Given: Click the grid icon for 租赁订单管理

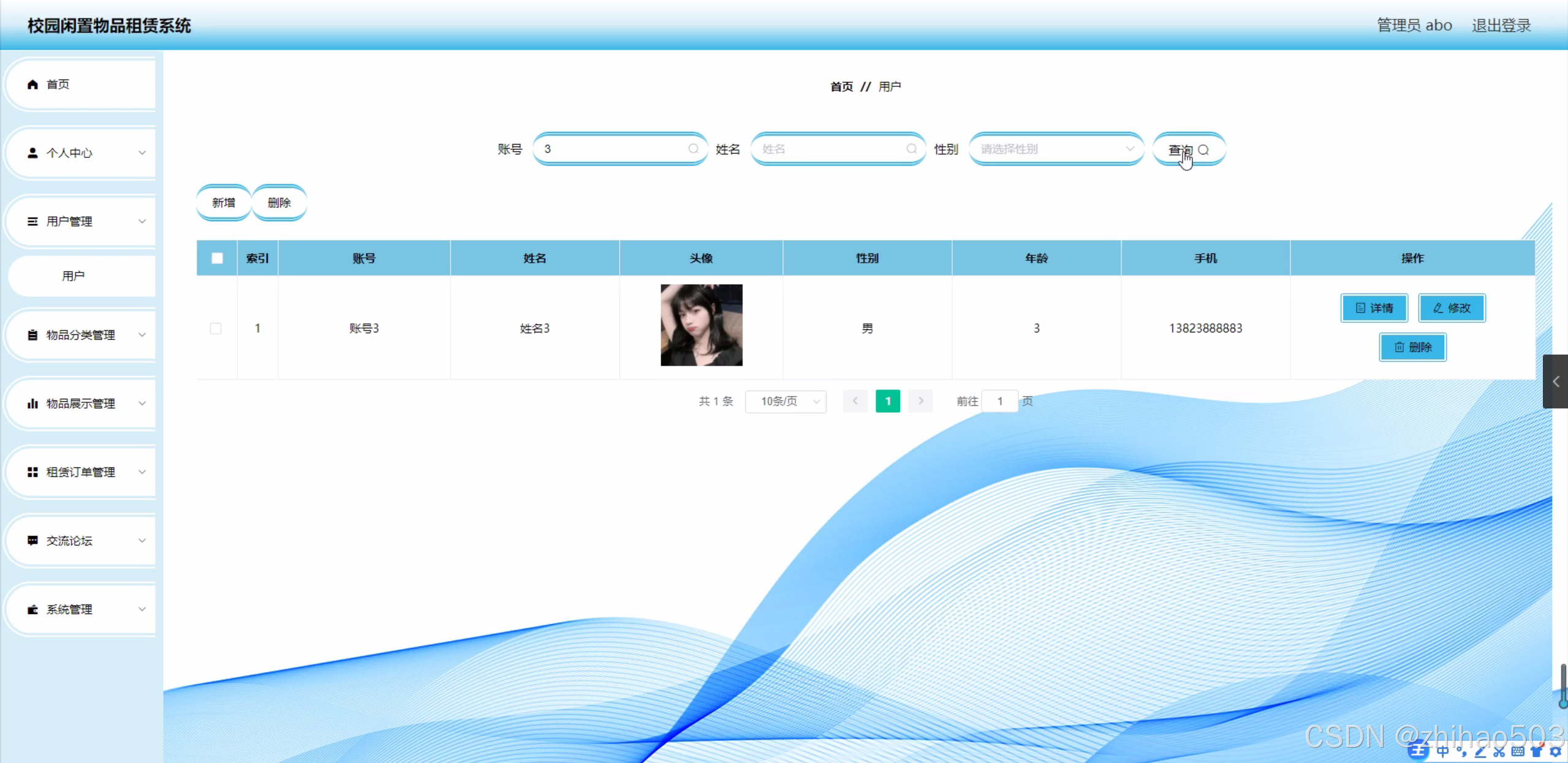Looking at the screenshot, I should click(x=32, y=472).
